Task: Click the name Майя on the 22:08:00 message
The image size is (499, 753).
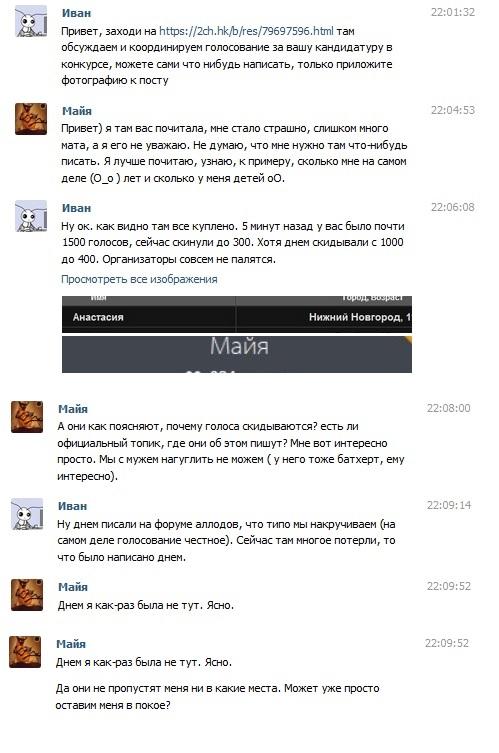Action: point(73,409)
